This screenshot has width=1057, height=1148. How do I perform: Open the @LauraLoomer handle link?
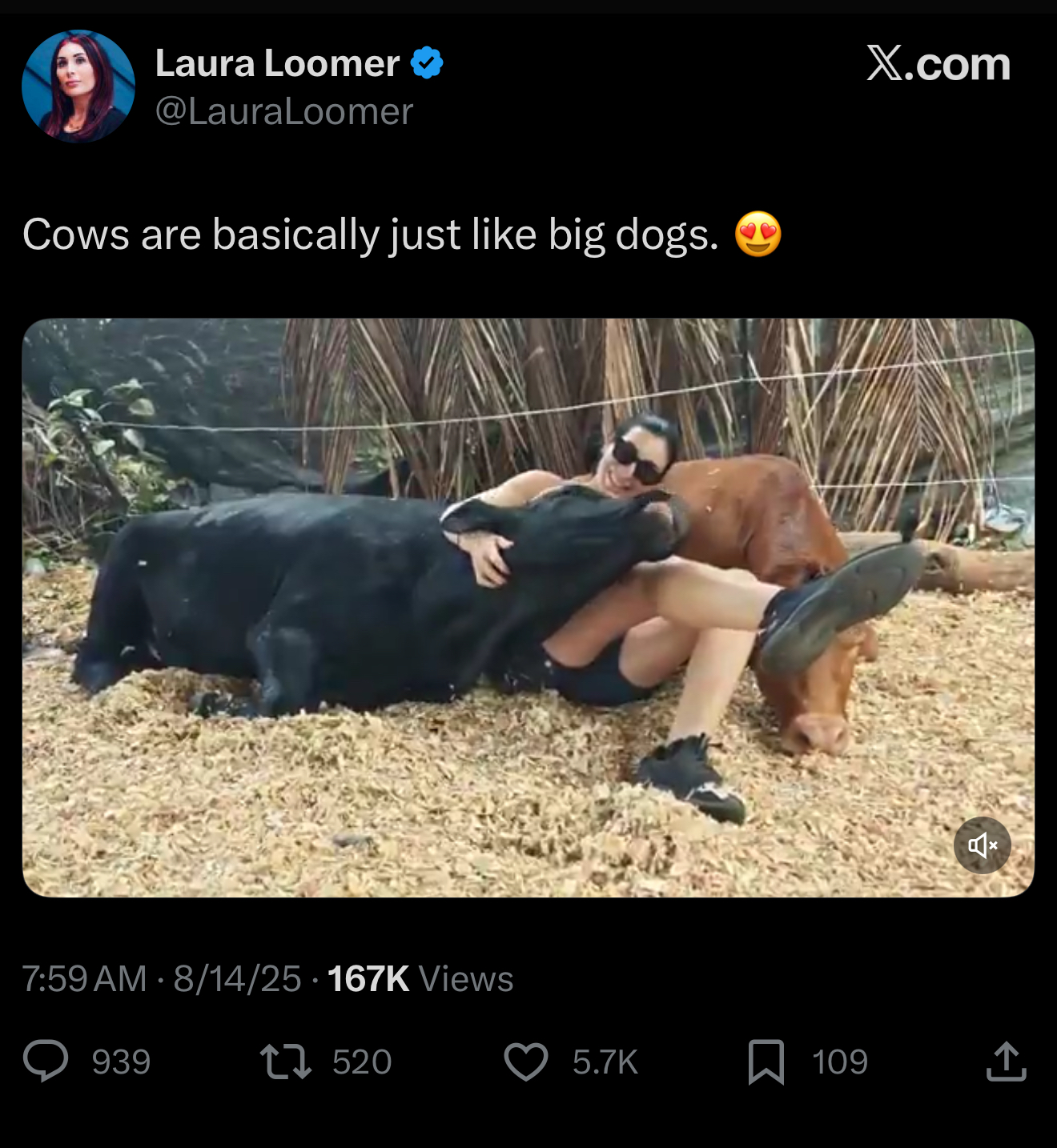[x=284, y=111]
